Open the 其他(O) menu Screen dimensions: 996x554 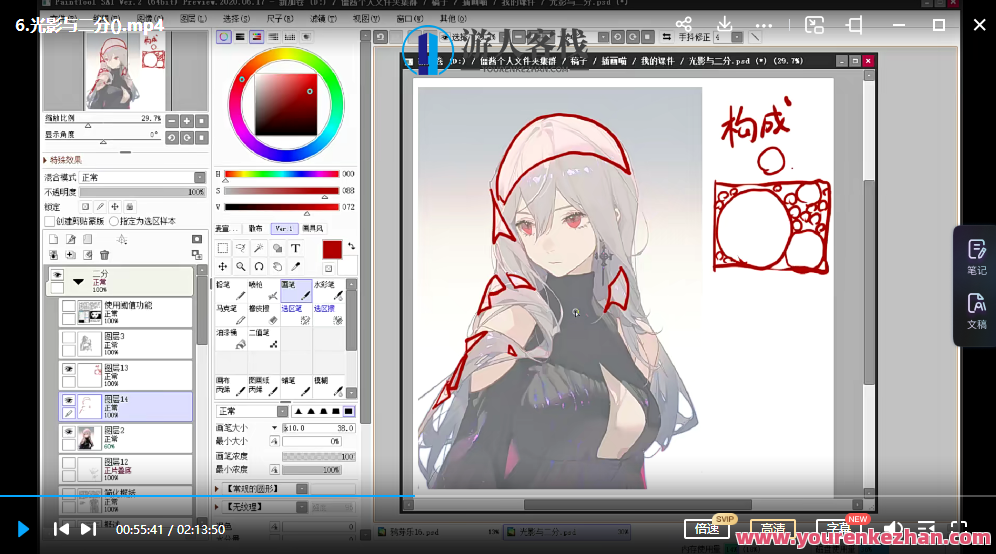click(453, 18)
